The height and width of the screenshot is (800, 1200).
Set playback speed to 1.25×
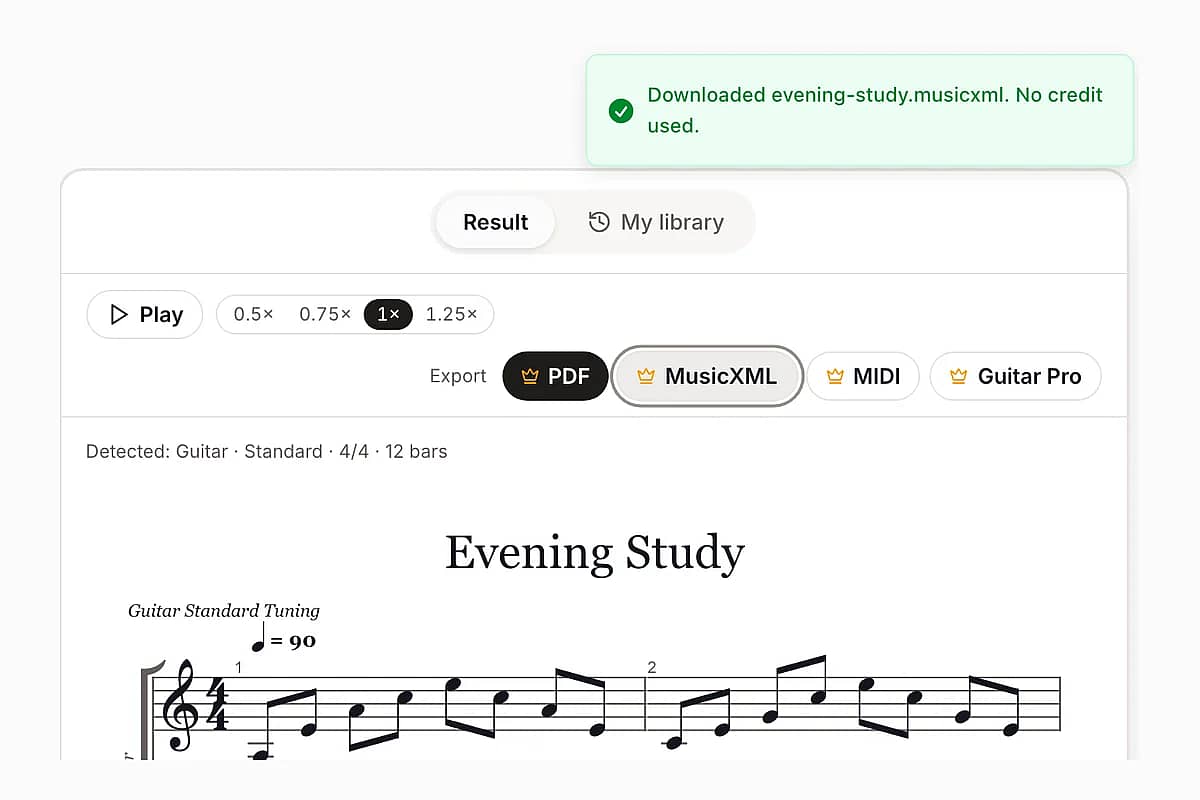click(x=452, y=314)
